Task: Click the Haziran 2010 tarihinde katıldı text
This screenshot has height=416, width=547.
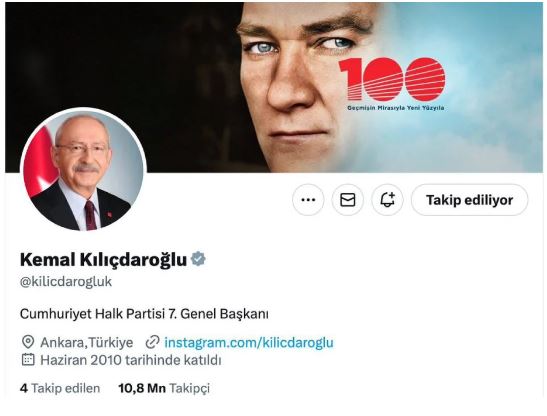Action: [131, 360]
